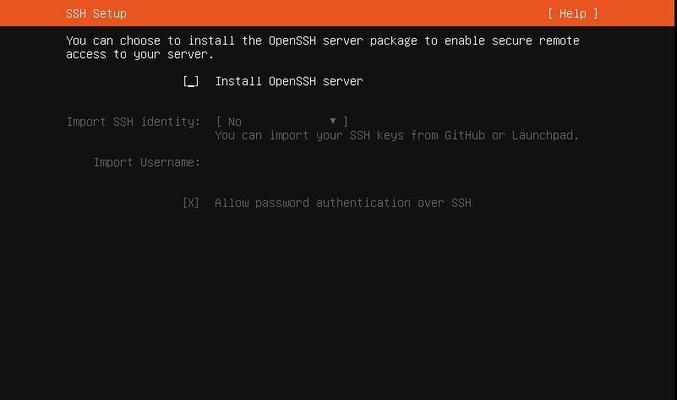Click the opening bracket of Help button
The image size is (677, 400).
(550, 13)
